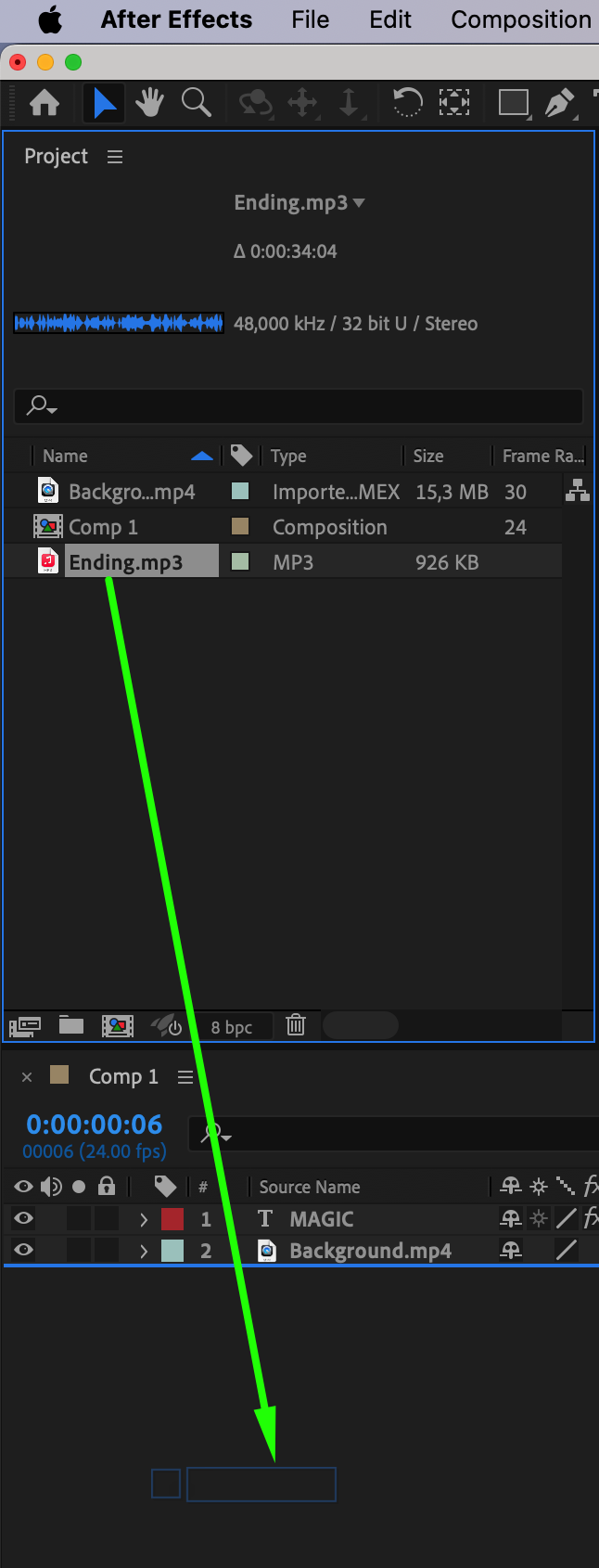Click the current time 0:00:00:06
This screenshot has height=1568, width=599.
click(95, 1125)
